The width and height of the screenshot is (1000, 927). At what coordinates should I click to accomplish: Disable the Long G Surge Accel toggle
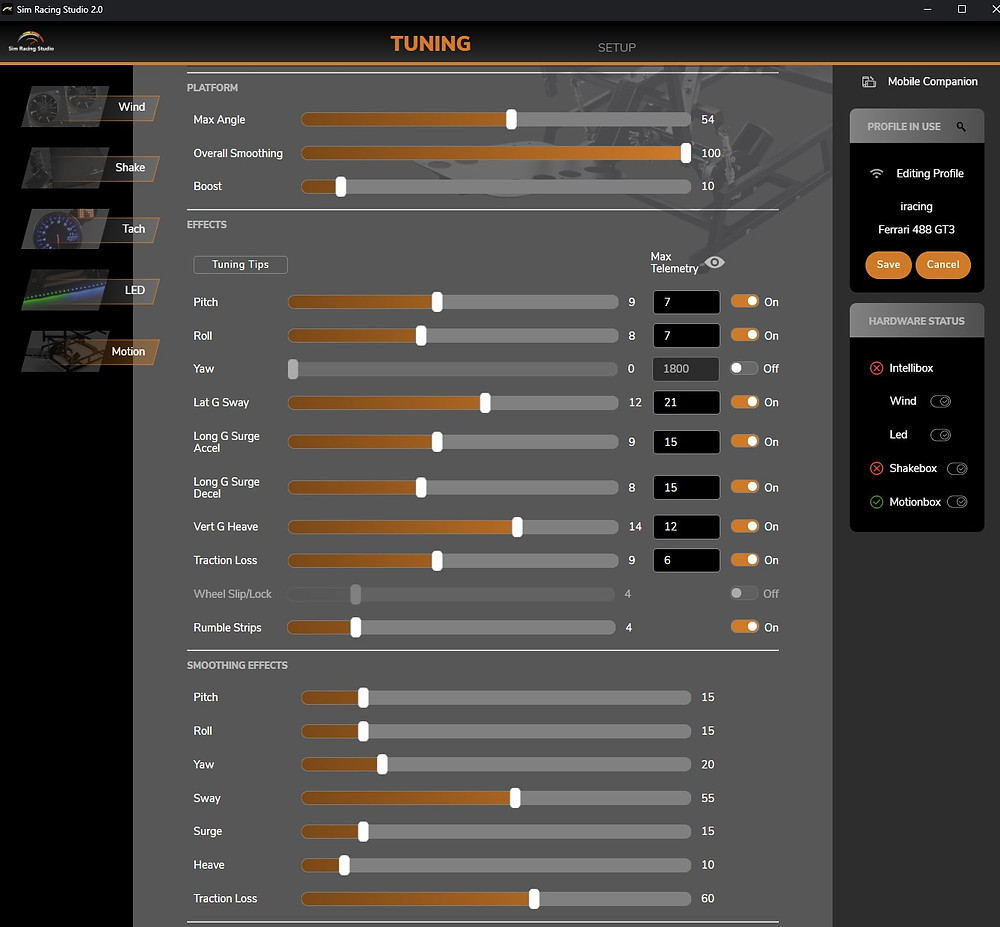click(744, 441)
